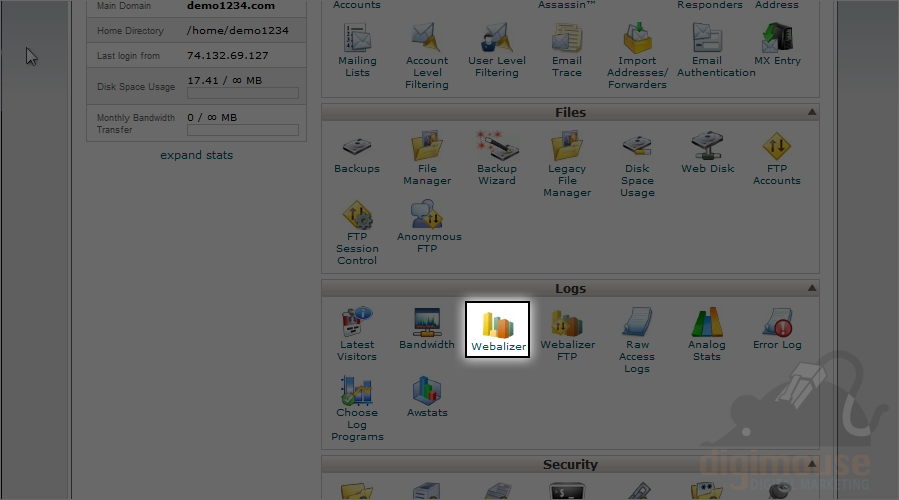Open FTP Session Control
The width and height of the screenshot is (899, 500).
point(357,233)
